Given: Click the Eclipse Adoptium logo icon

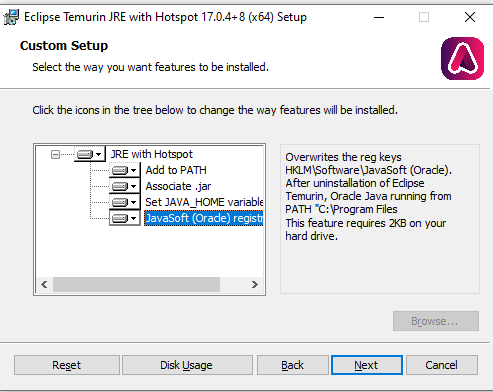Looking at the screenshot, I should (462, 58).
